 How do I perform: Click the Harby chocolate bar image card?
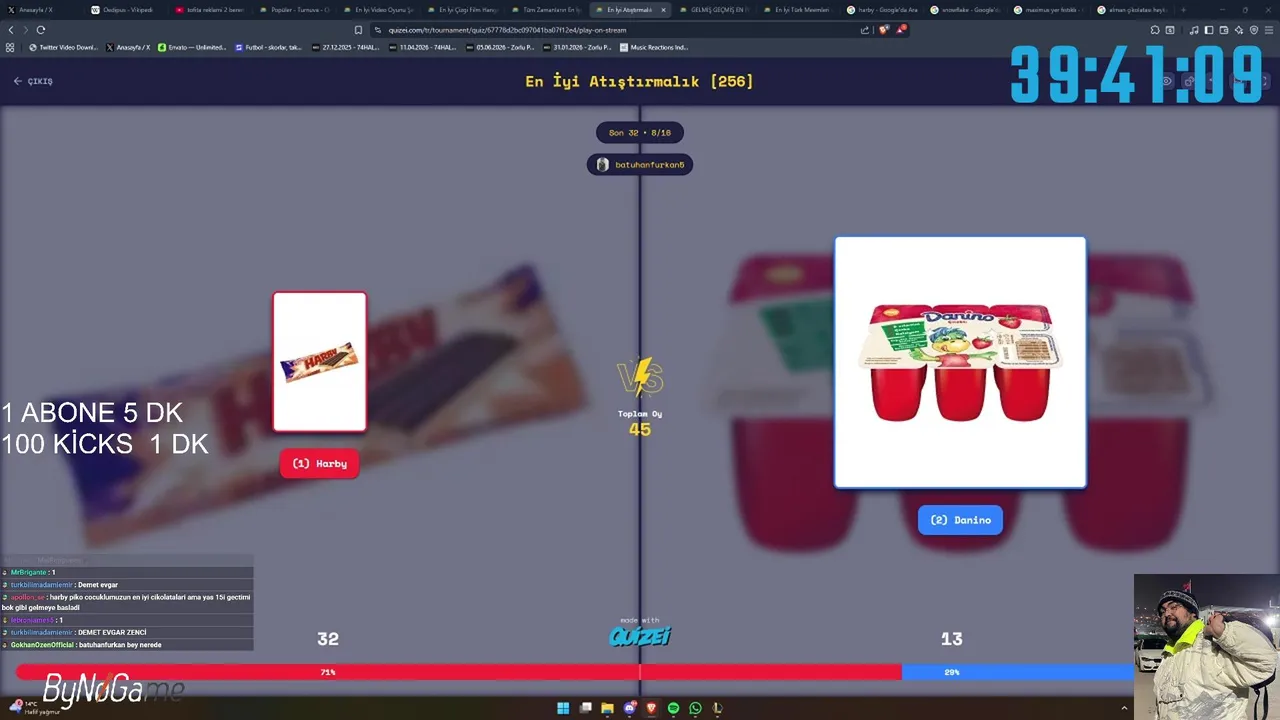(320, 362)
